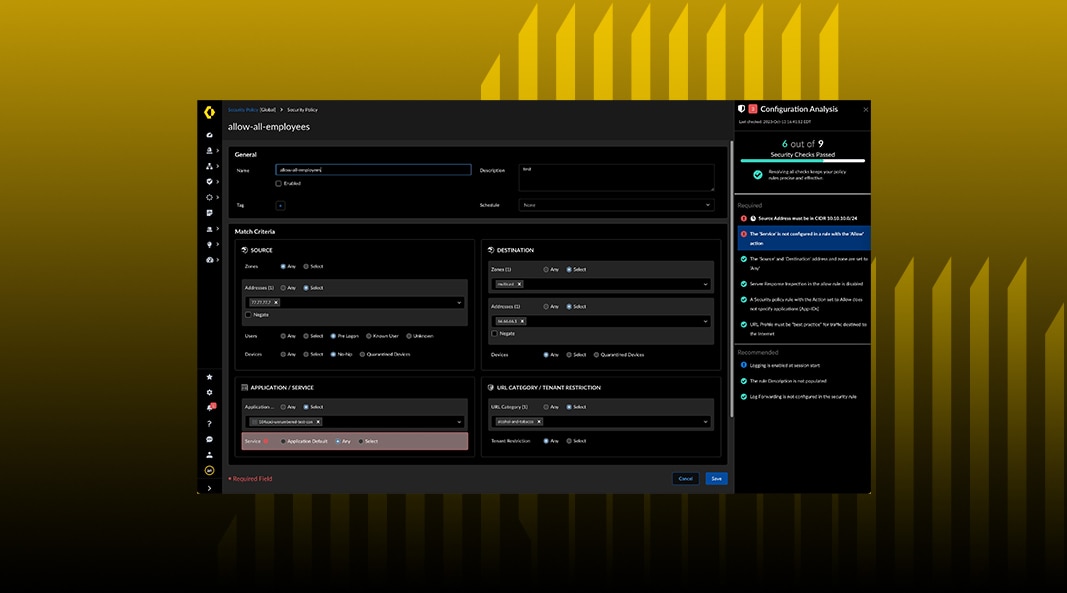
Task: Open settings gear icon in lower sidebar
Action: [x=209, y=393]
